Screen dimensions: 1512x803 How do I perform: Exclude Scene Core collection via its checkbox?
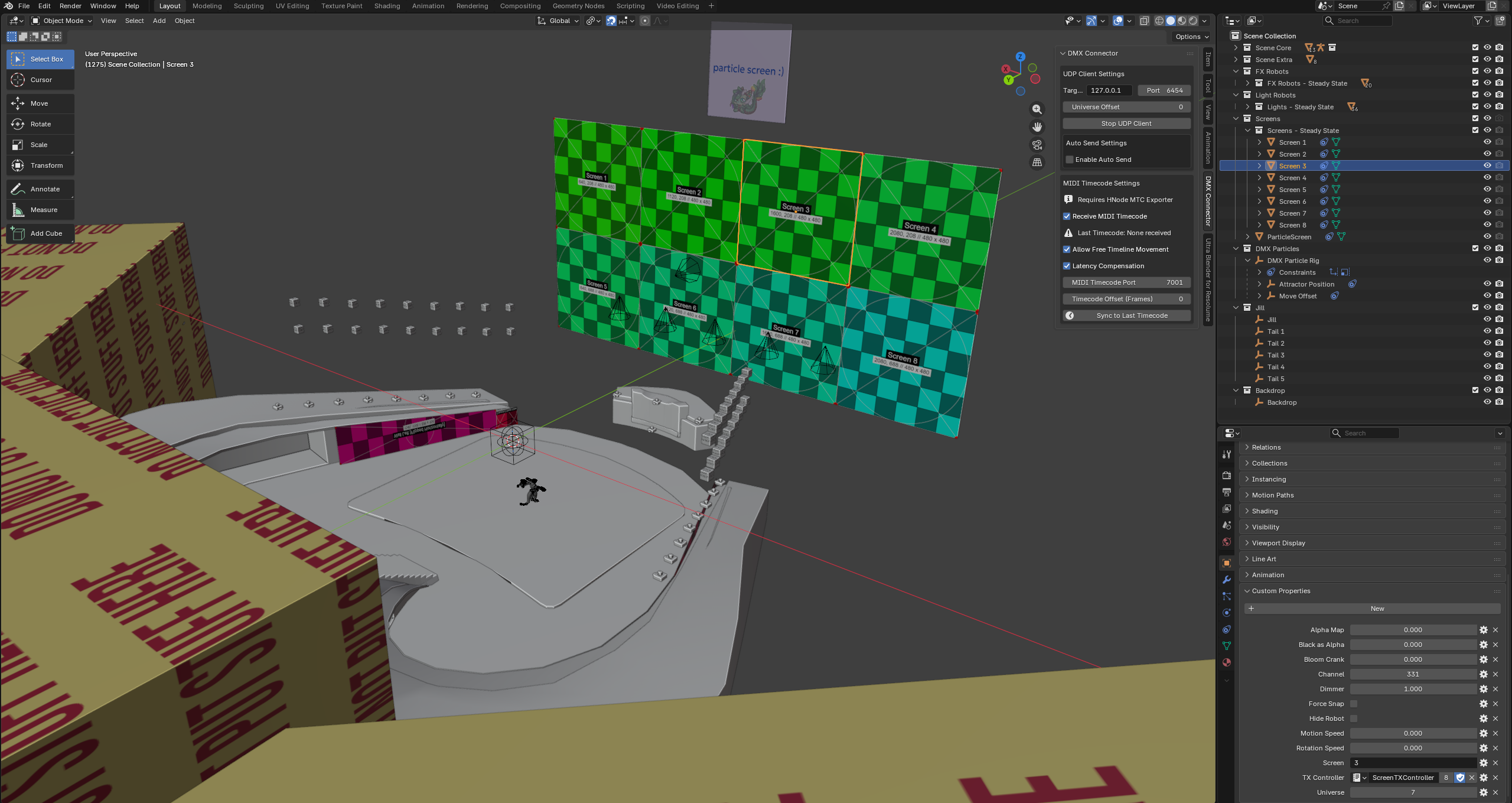(1475, 48)
